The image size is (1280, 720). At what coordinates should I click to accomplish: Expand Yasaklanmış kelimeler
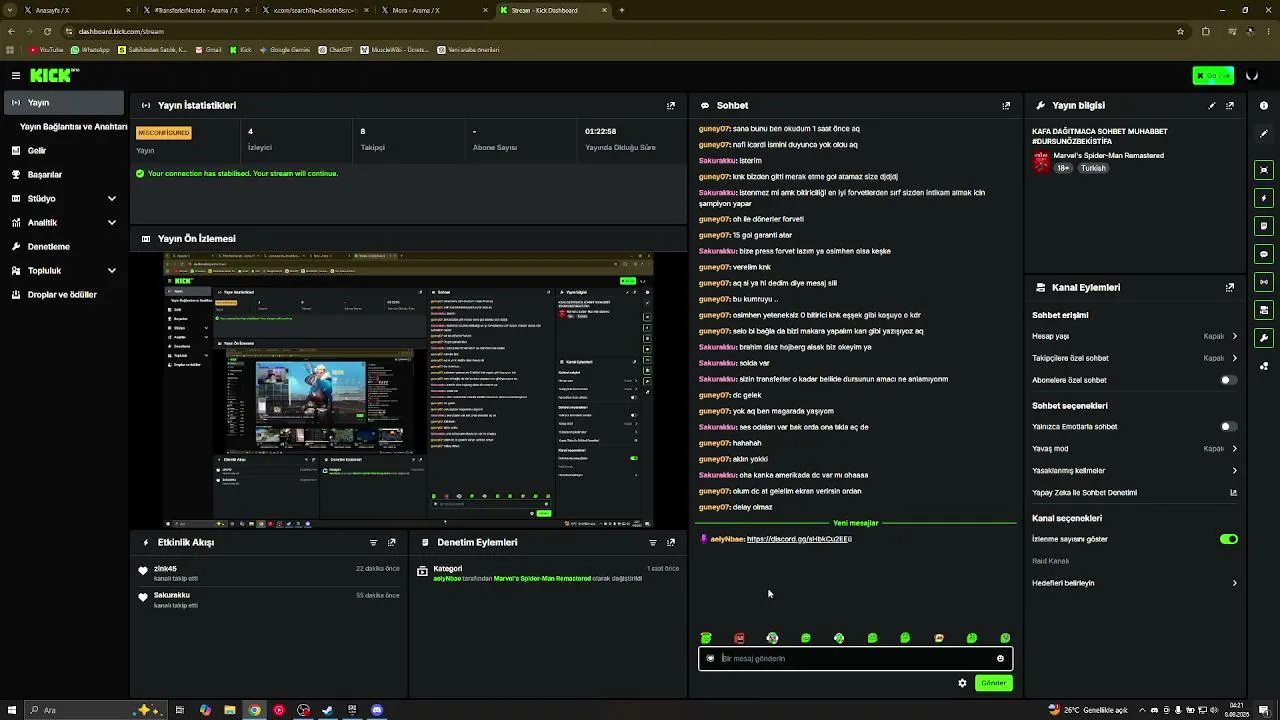pos(1134,471)
